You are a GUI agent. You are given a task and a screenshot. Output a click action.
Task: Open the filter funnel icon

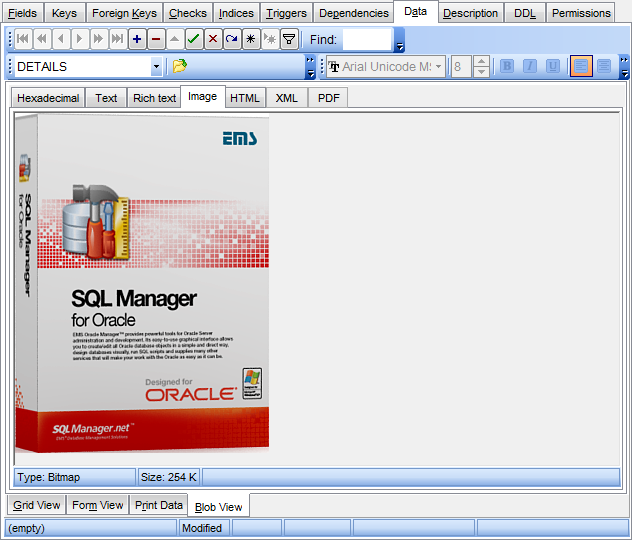[289, 40]
